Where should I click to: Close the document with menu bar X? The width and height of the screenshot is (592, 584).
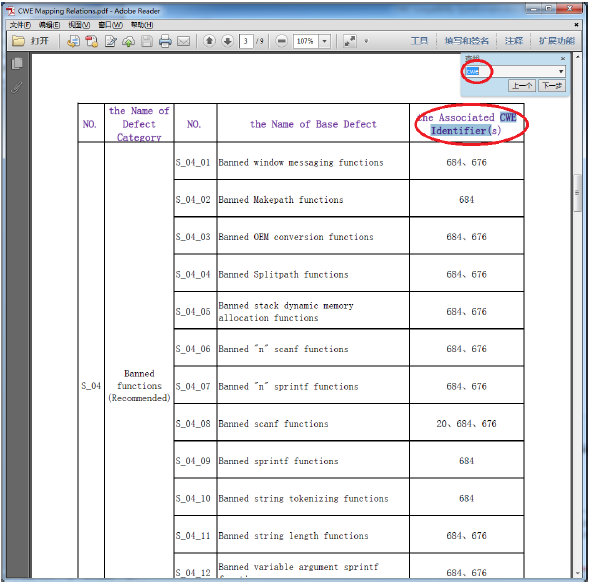[576, 25]
